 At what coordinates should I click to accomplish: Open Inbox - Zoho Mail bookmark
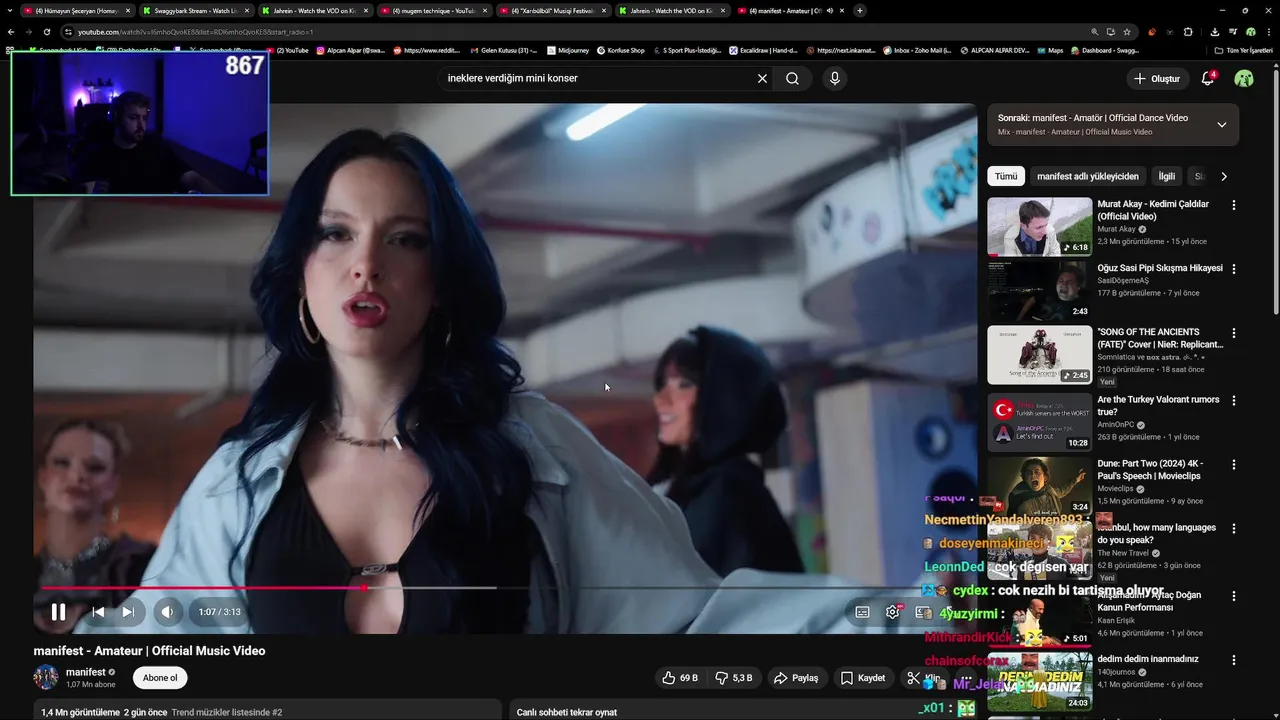click(x=916, y=50)
